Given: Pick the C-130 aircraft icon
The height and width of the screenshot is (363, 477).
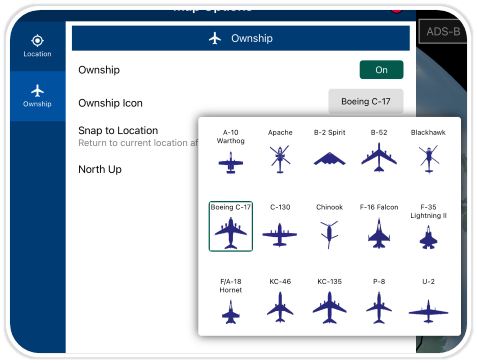Looking at the screenshot, I should pyautogui.click(x=279, y=235).
